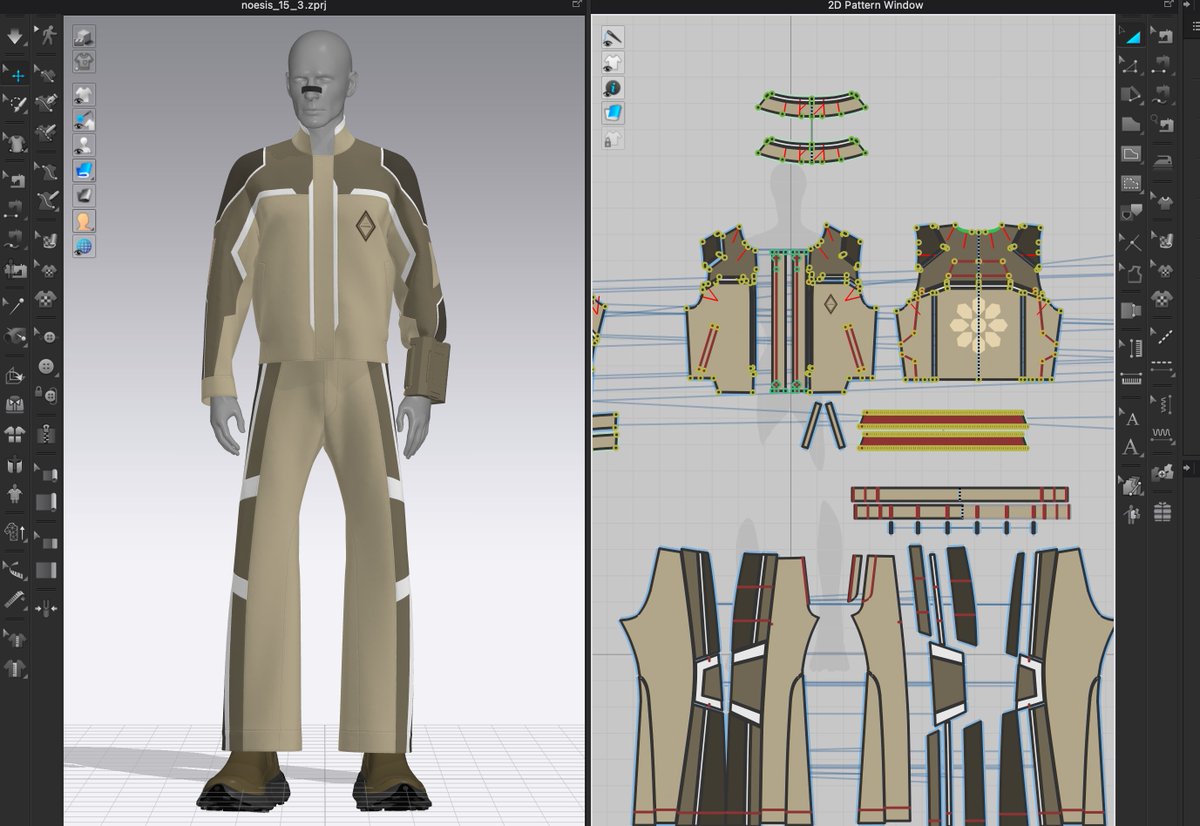This screenshot has width=1200, height=826.
Task: Pick the round four-hole Button tool
Action: [46, 368]
